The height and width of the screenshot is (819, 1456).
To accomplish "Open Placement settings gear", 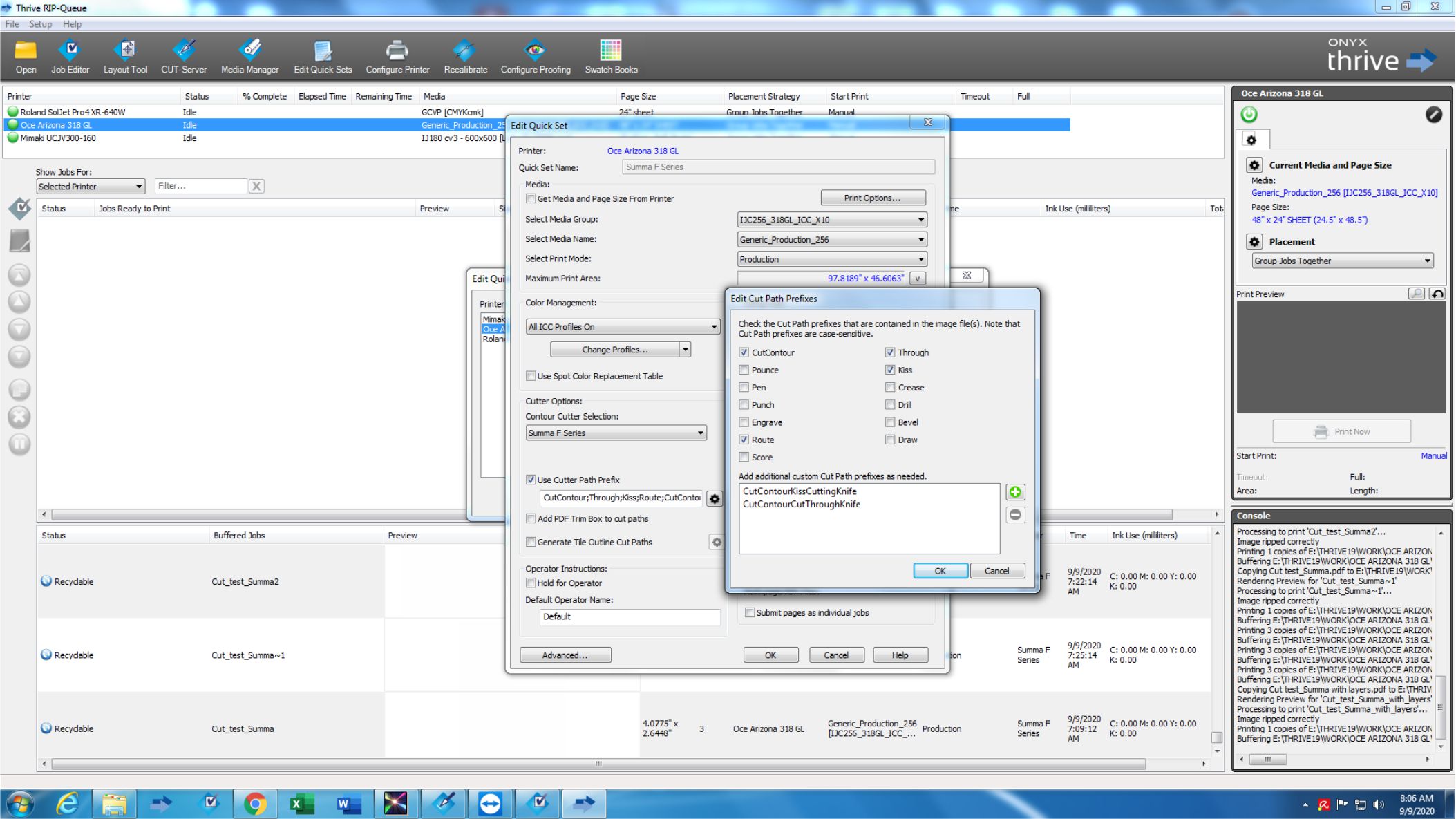I will coord(1254,242).
